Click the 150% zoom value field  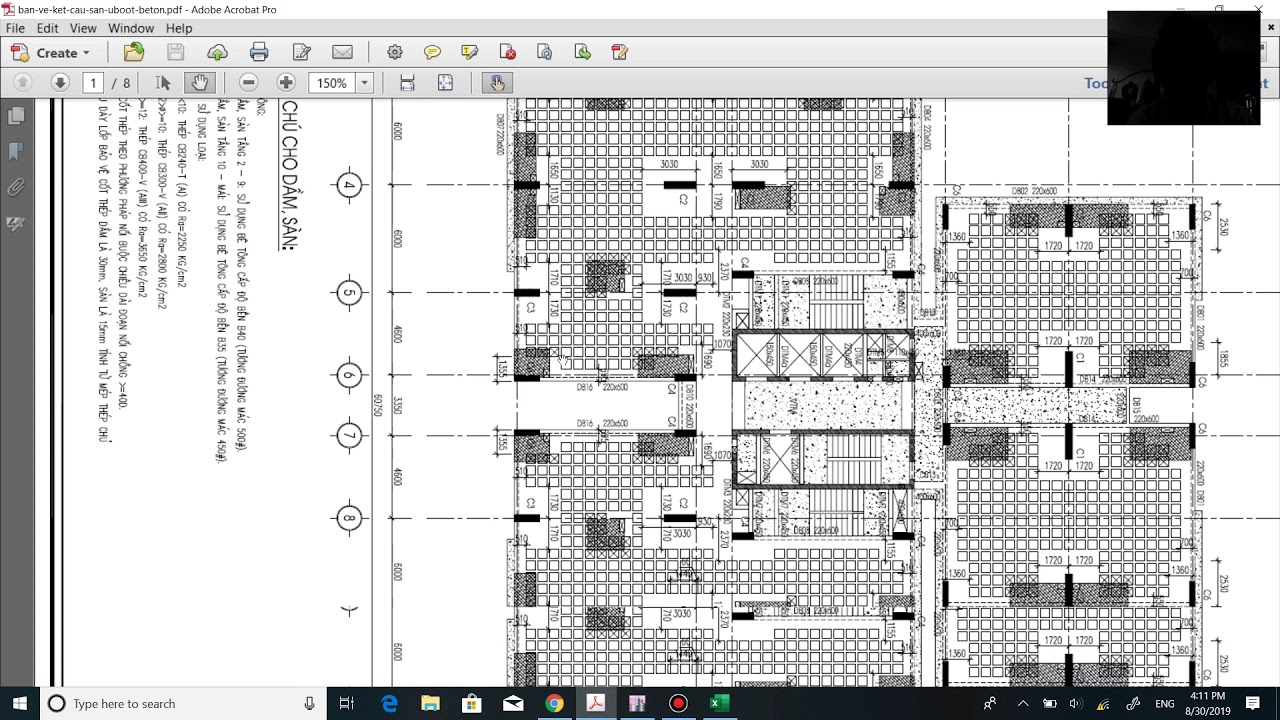[x=332, y=83]
